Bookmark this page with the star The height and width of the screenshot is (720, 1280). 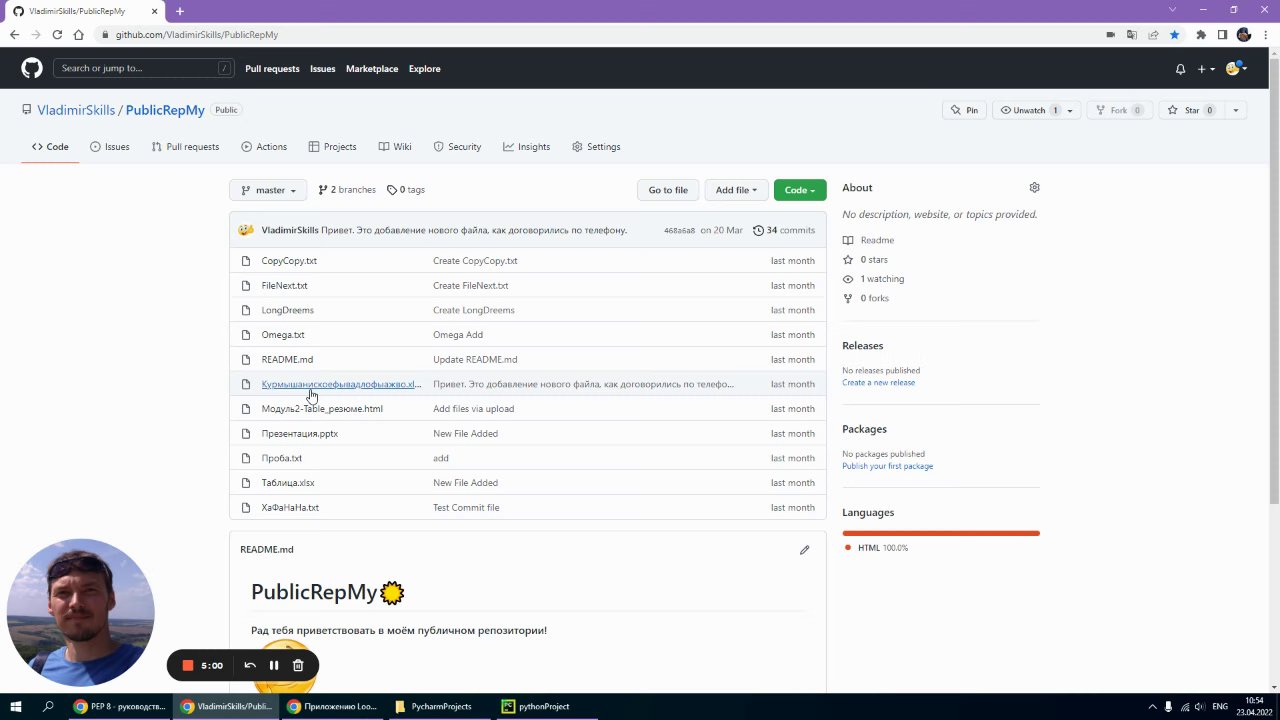pyautogui.click(x=1174, y=34)
